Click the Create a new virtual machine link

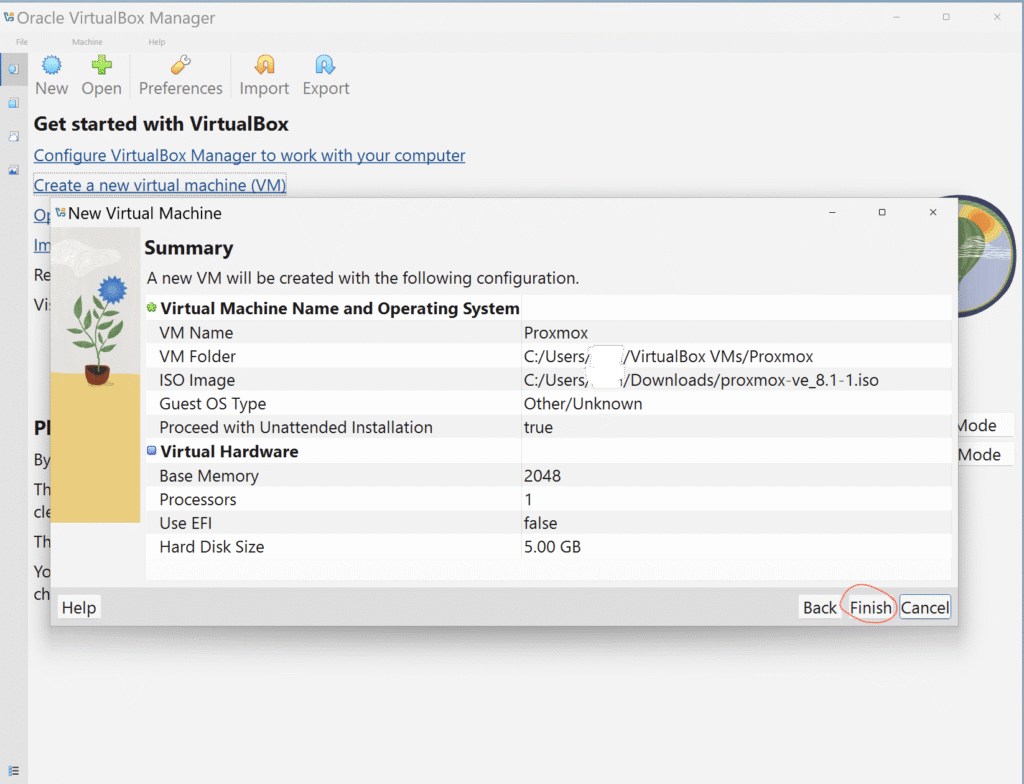click(160, 186)
